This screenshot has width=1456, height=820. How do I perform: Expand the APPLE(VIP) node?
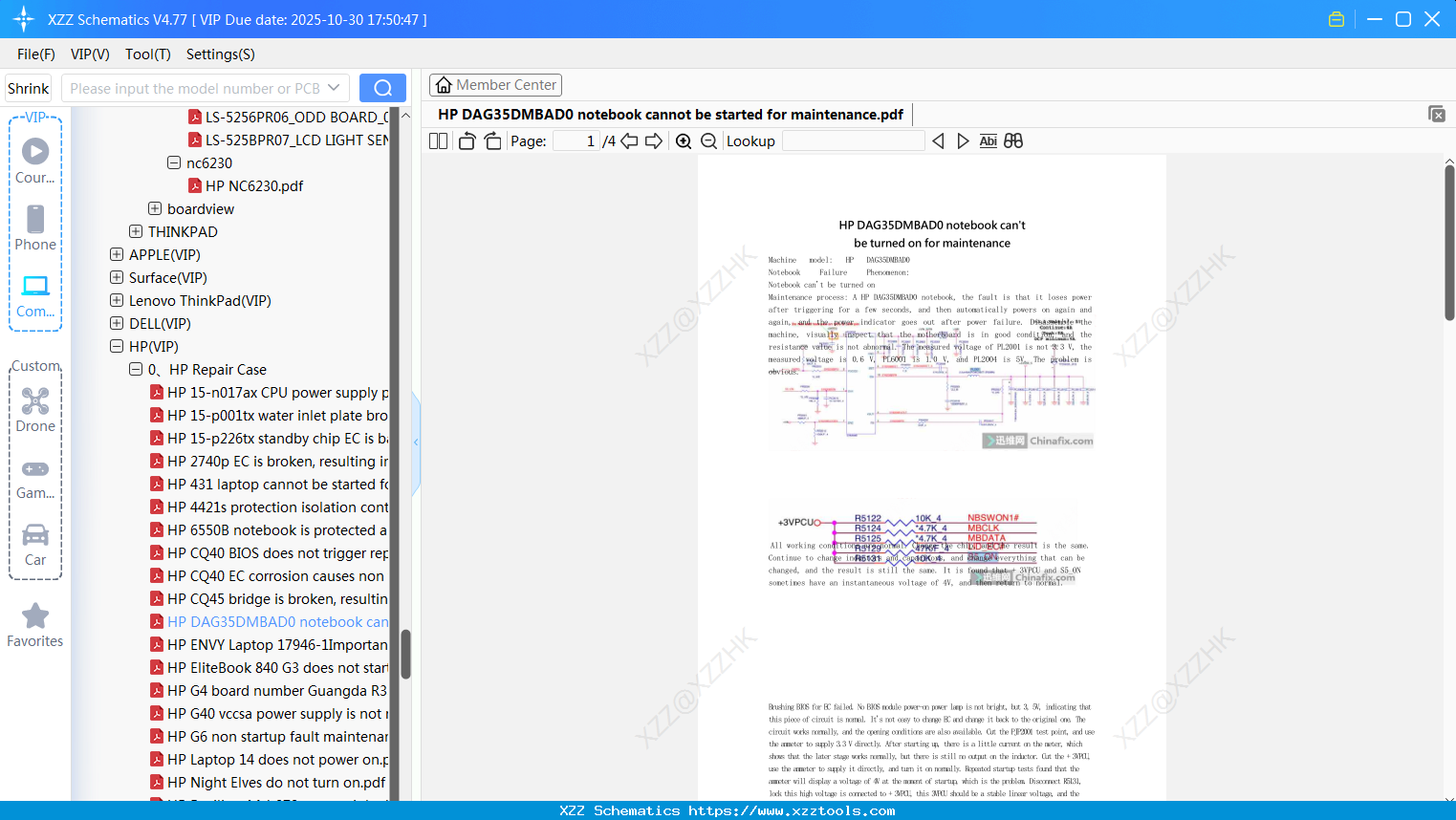(x=117, y=254)
